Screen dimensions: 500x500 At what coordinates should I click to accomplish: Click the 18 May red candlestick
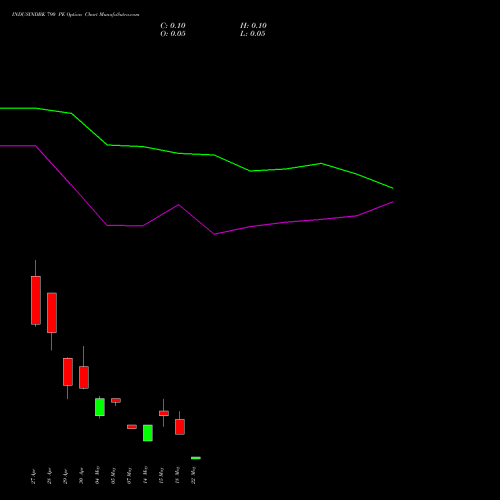point(180,427)
